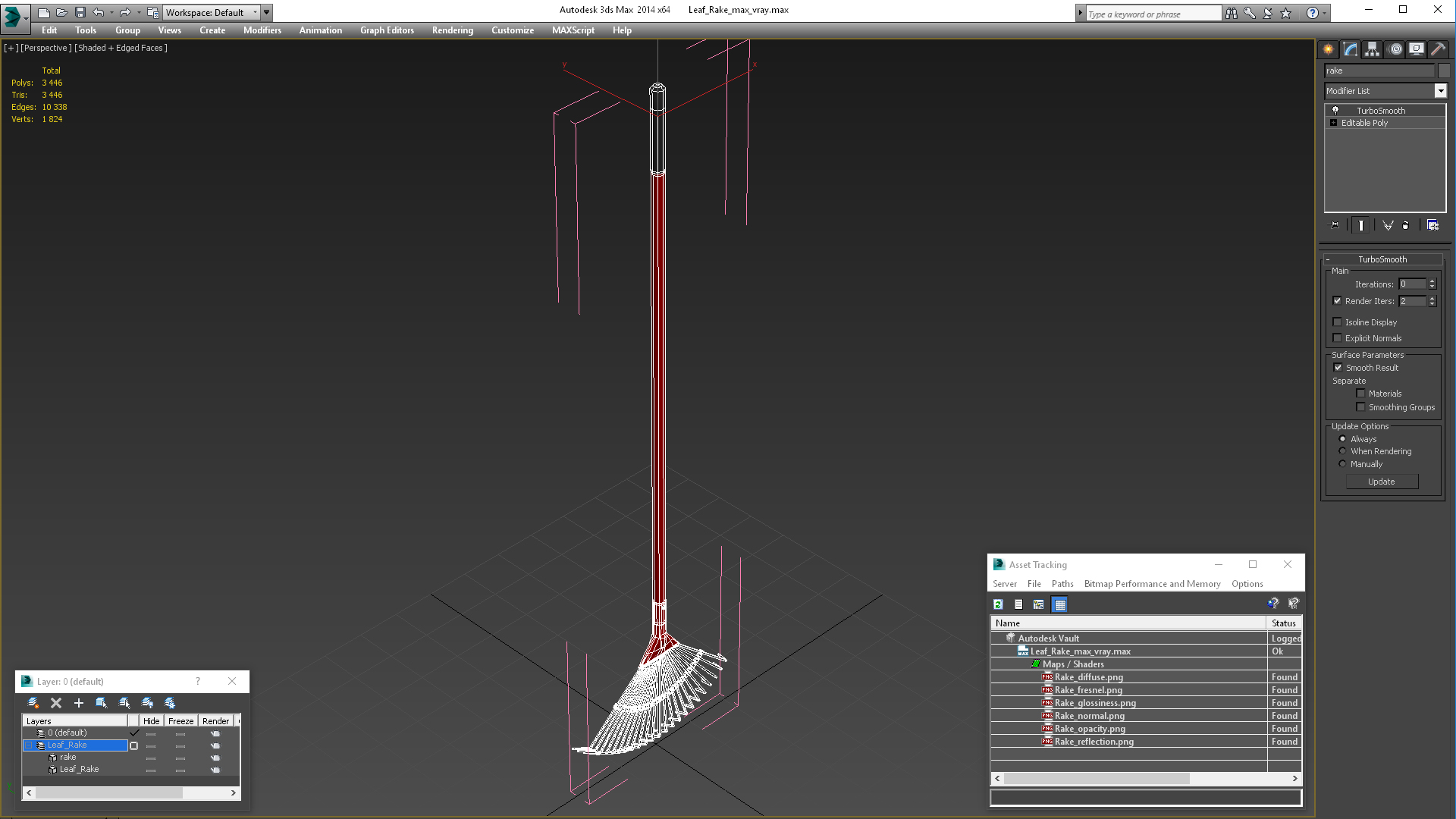Open Configure Modifier Sets icon
The width and height of the screenshot is (1456, 819).
pyautogui.click(x=1432, y=225)
